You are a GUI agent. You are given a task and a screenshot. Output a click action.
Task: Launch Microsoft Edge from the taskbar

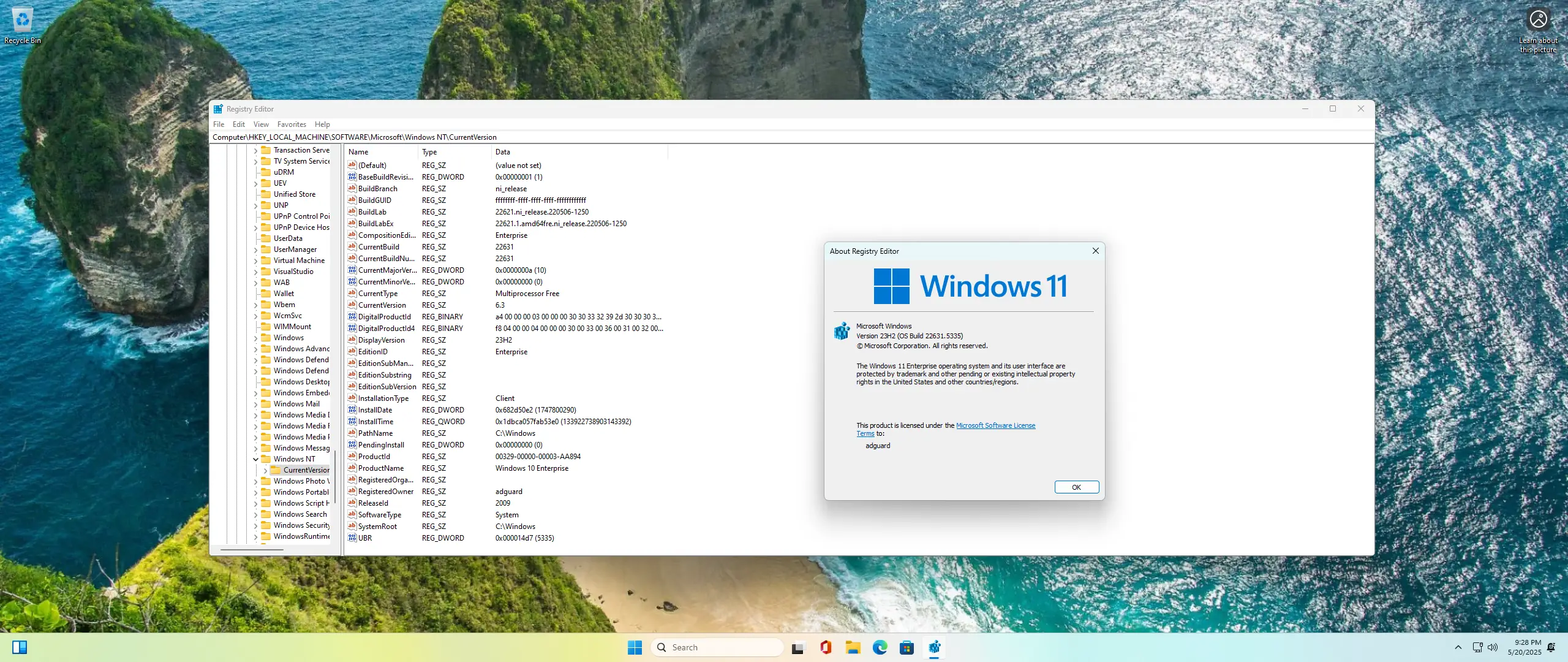pyautogui.click(x=880, y=647)
